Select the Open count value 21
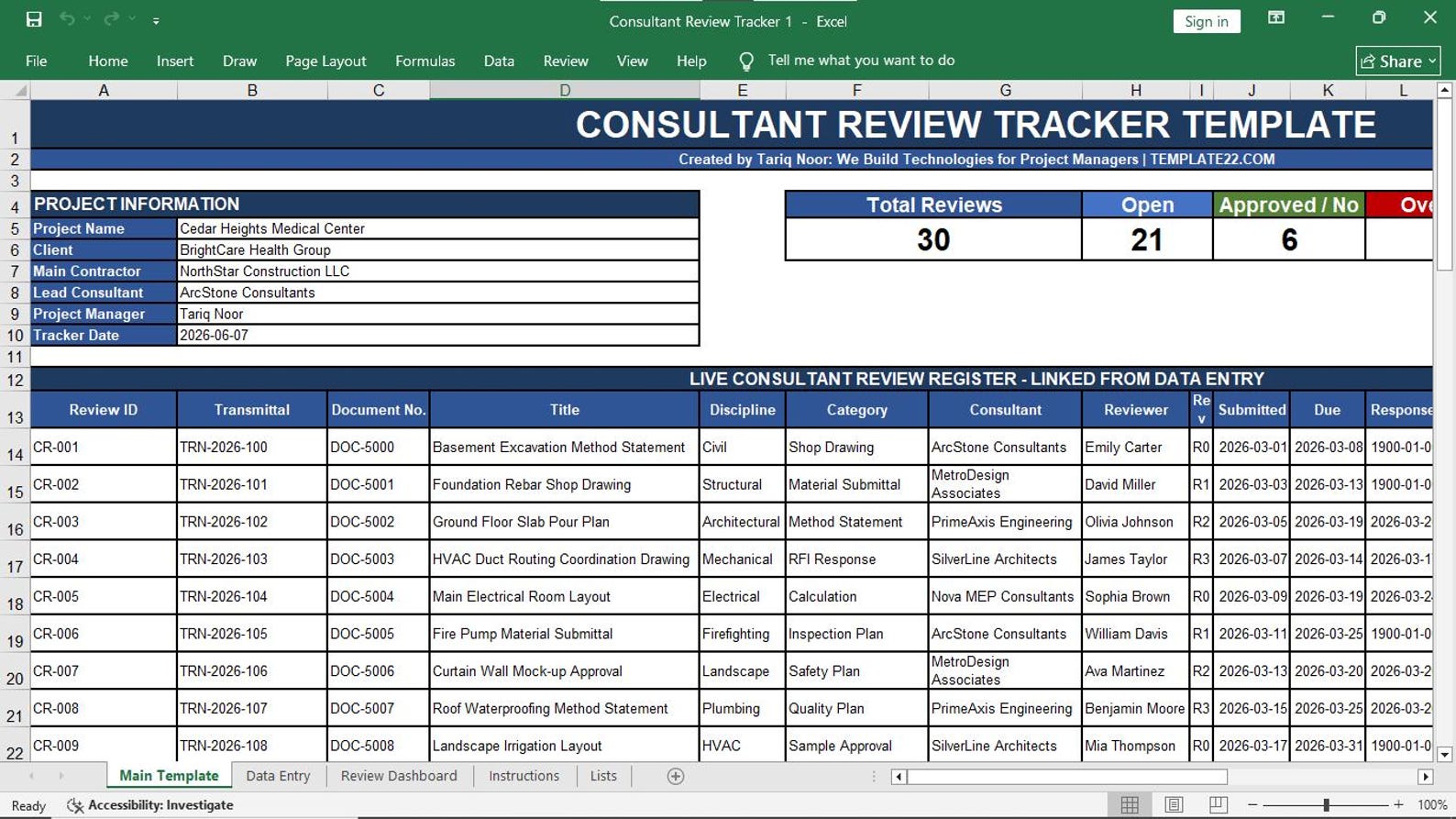 point(1147,239)
